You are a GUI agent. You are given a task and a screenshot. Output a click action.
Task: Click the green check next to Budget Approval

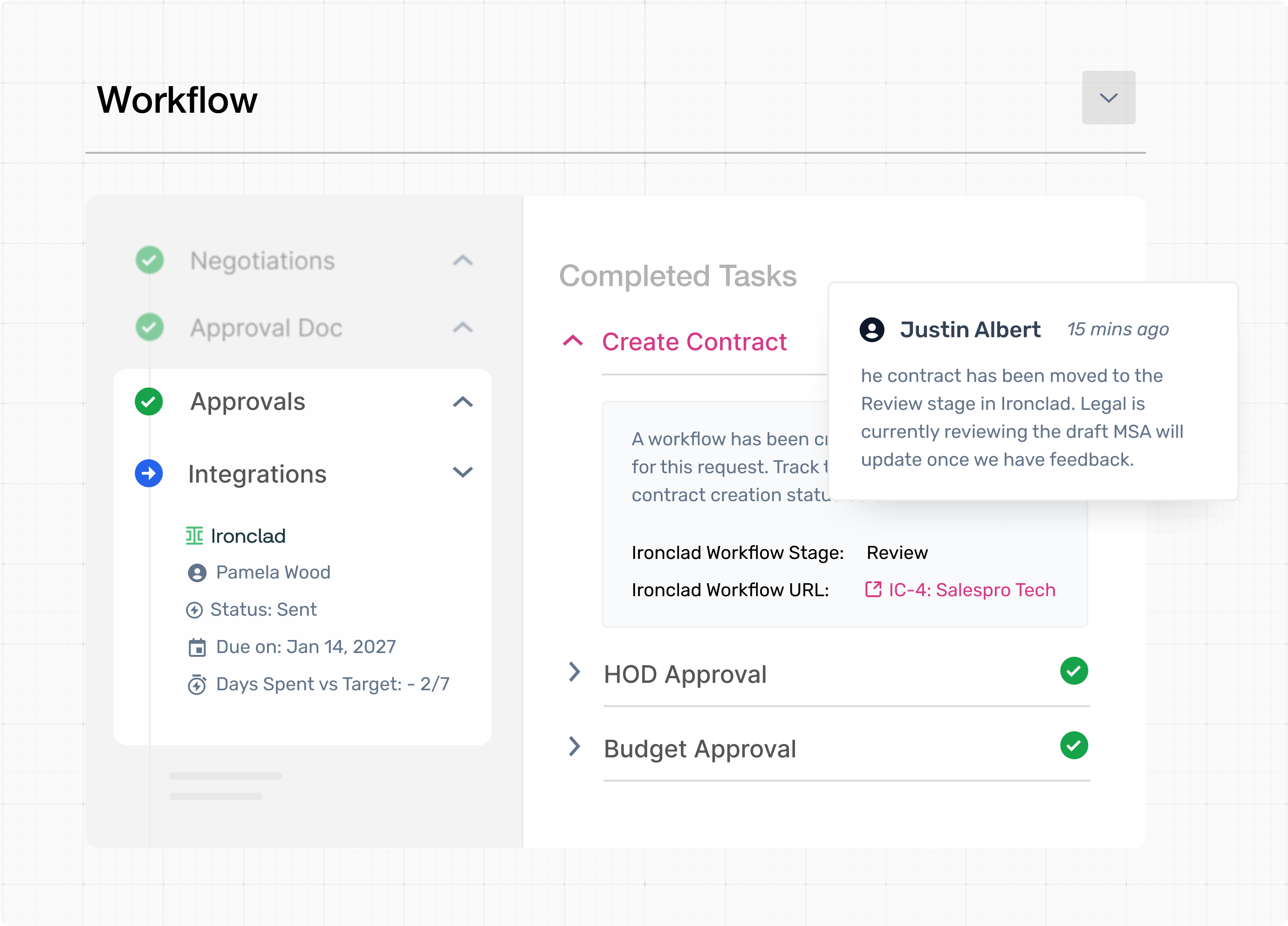tap(1073, 745)
